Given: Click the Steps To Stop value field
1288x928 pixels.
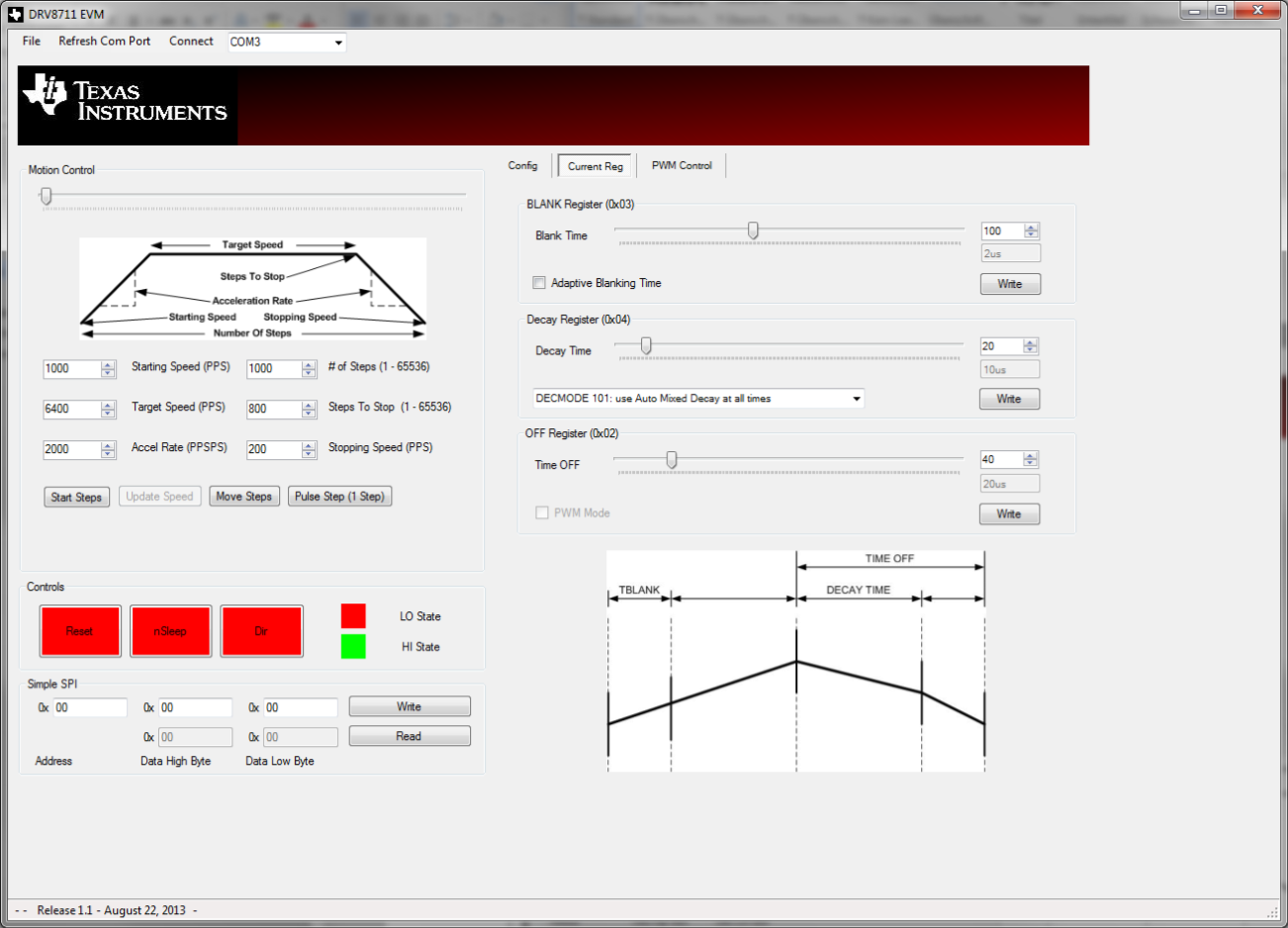Looking at the screenshot, I should click(274, 409).
